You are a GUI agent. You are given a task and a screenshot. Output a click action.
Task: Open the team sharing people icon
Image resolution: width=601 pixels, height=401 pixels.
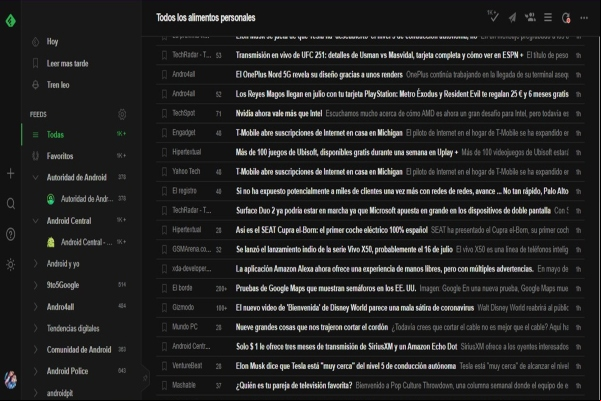530,17
